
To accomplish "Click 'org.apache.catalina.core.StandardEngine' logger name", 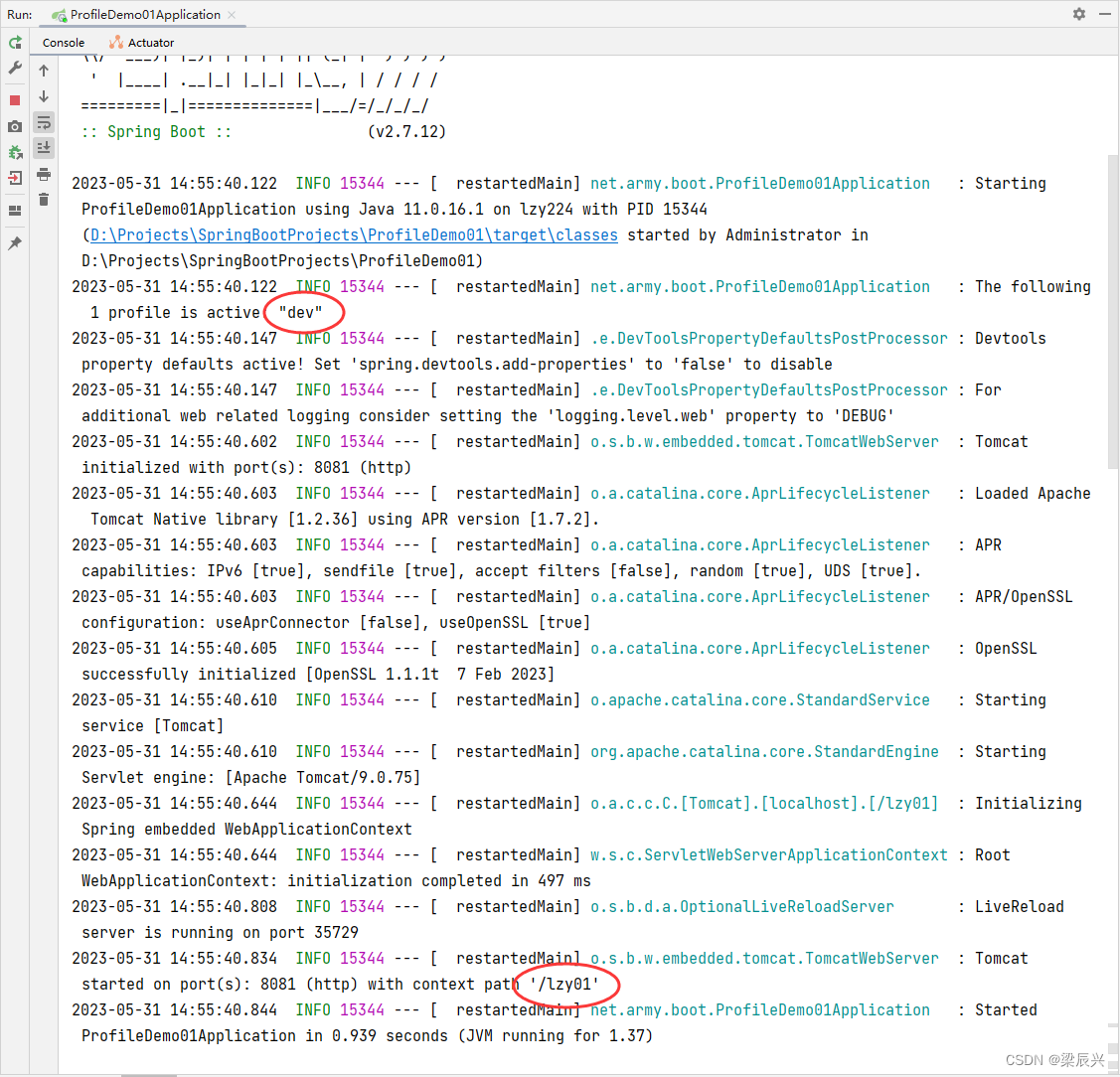I will [x=765, y=752].
